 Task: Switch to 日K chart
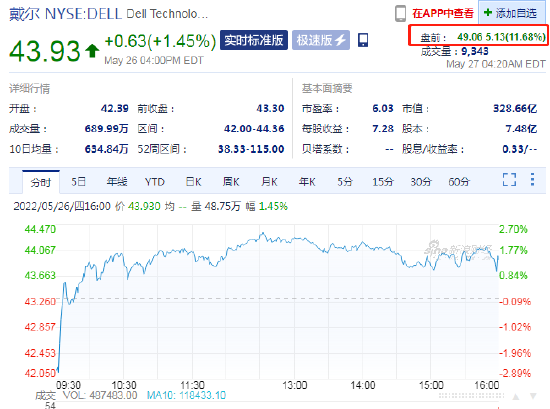point(193,182)
